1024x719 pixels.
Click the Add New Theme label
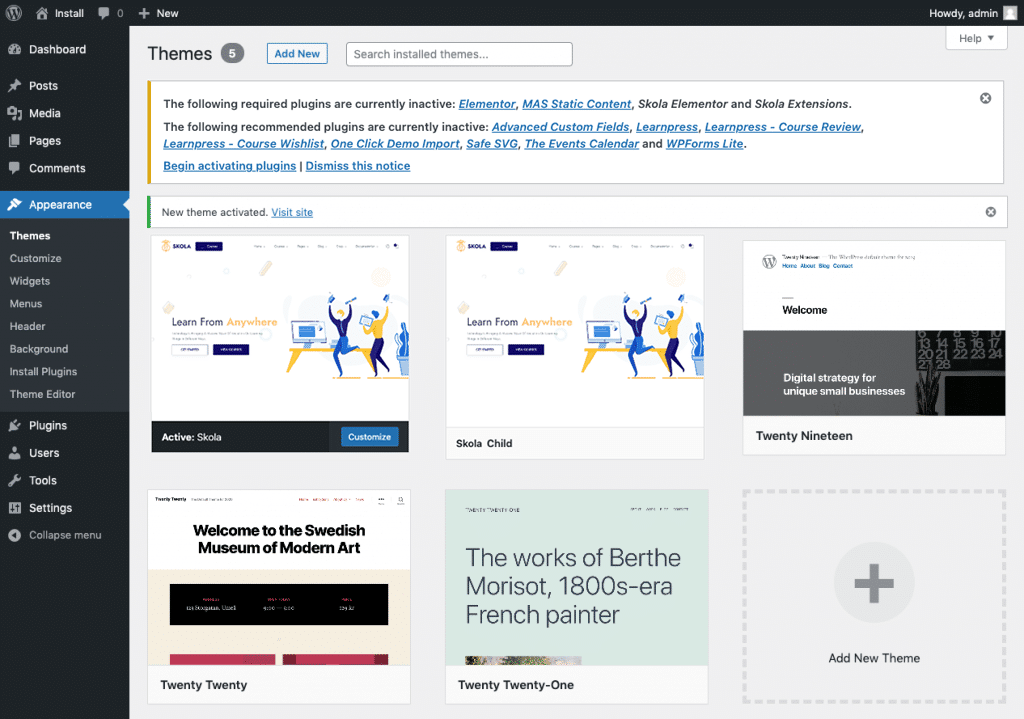click(874, 658)
